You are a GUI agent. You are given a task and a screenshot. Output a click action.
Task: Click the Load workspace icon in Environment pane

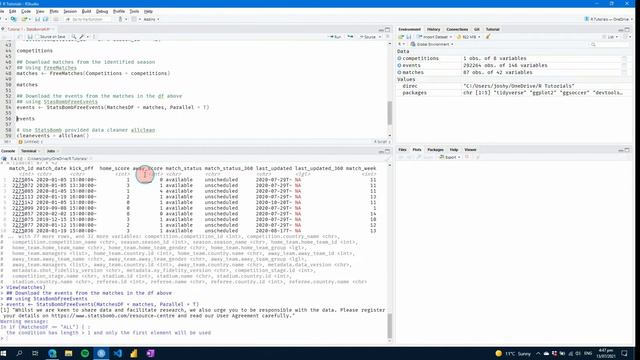click(401, 37)
